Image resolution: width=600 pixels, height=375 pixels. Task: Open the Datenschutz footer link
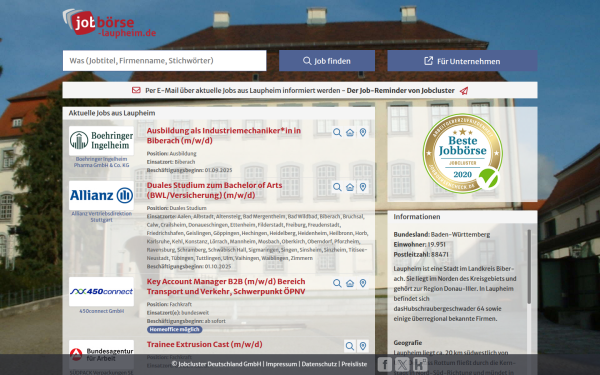click(x=319, y=364)
